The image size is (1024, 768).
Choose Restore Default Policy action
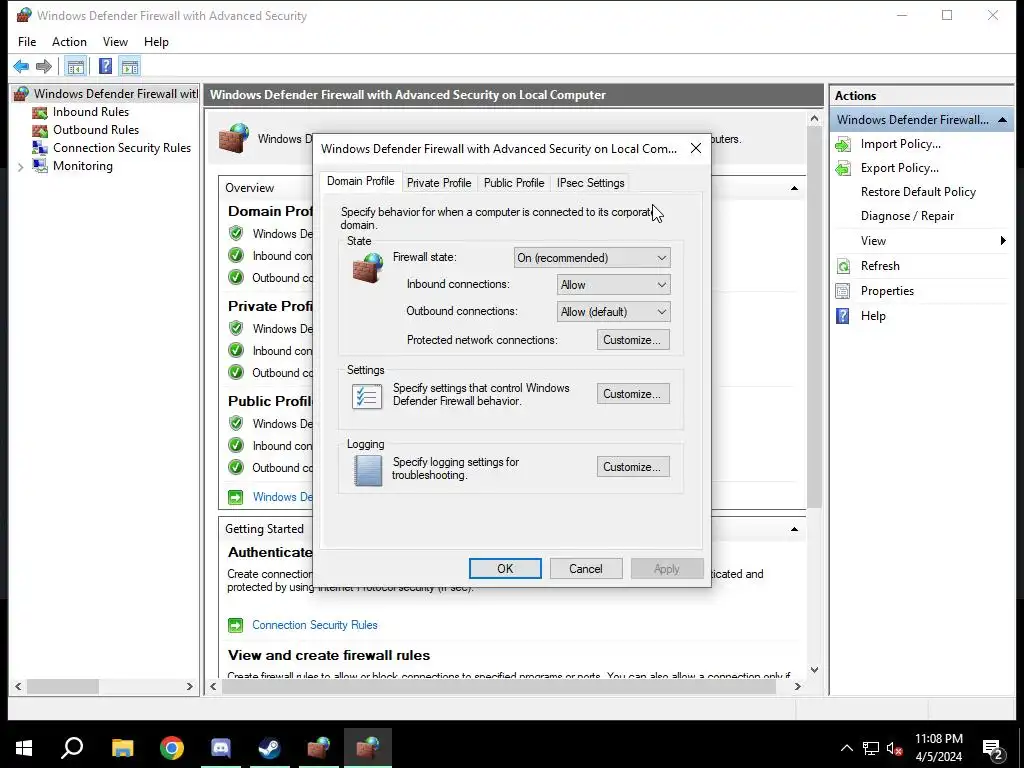pyautogui.click(x=918, y=192)
